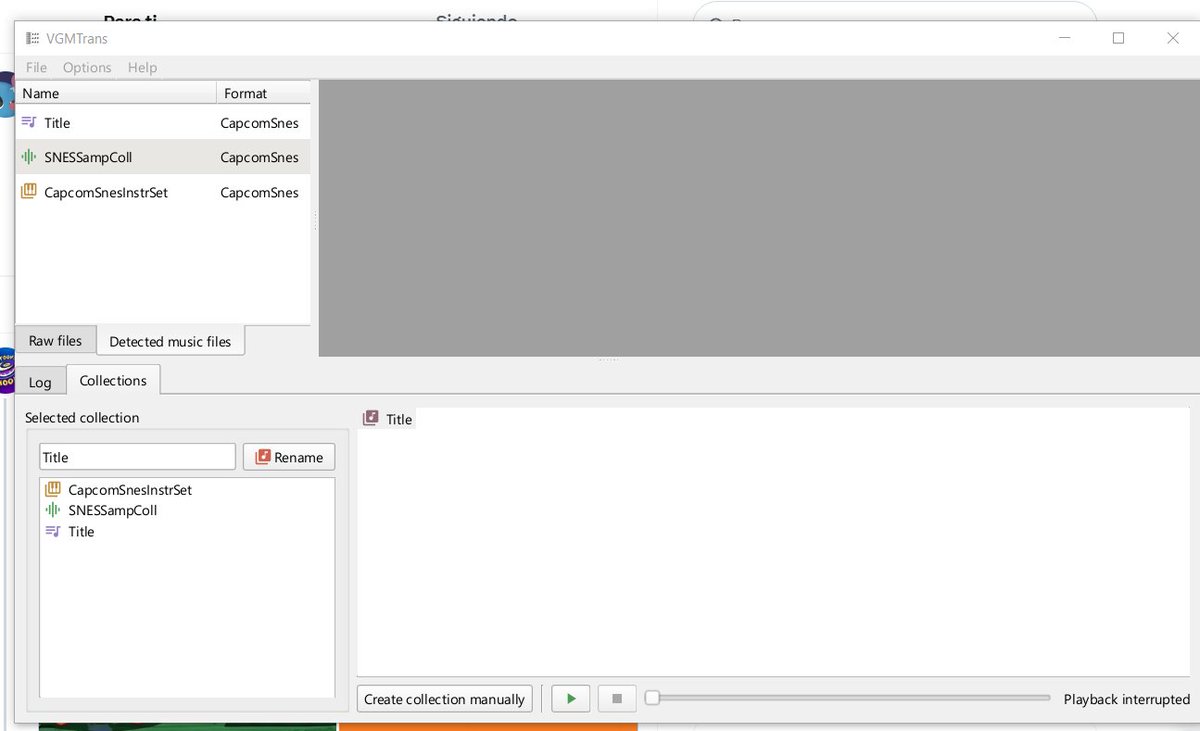Click the instrument set icon beside CapcomSnesInstrSet in file list
The height and width of the screenshot is (731, 1200).
(x=29, y=192)
